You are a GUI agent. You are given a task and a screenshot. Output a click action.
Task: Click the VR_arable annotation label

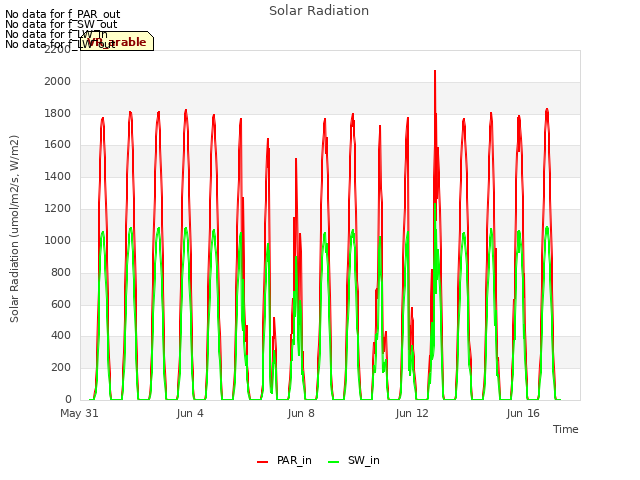click(x=117, y=42)
